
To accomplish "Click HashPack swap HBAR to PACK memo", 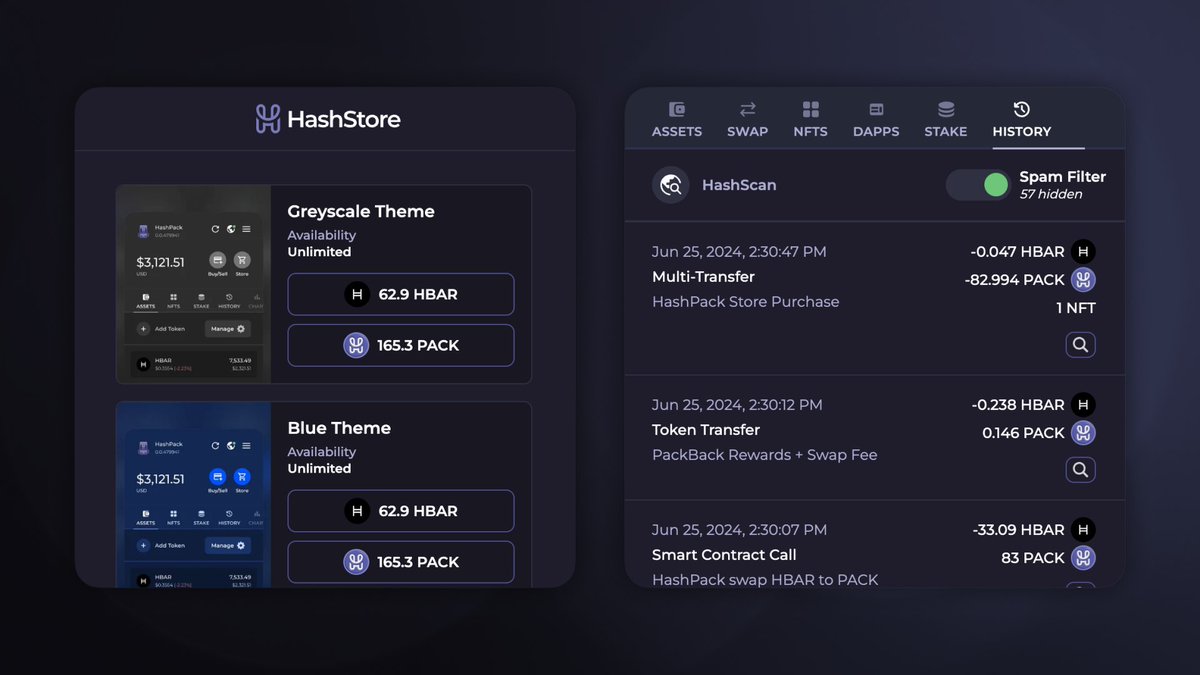I will 765,580.
